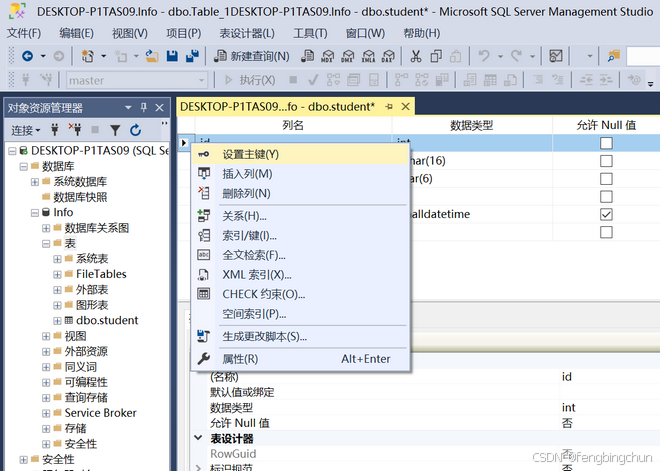The width and height of the screenshot is (660, 471).
Task: Open the 文件(F) menu
Action: pos(24,33)
